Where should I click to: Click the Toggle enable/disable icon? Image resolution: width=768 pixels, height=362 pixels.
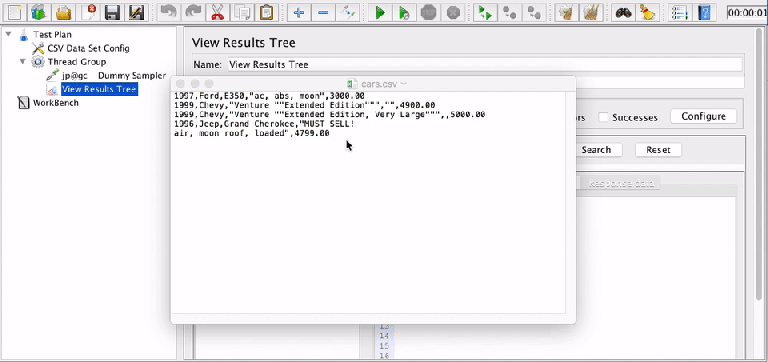tap(347, 12)
